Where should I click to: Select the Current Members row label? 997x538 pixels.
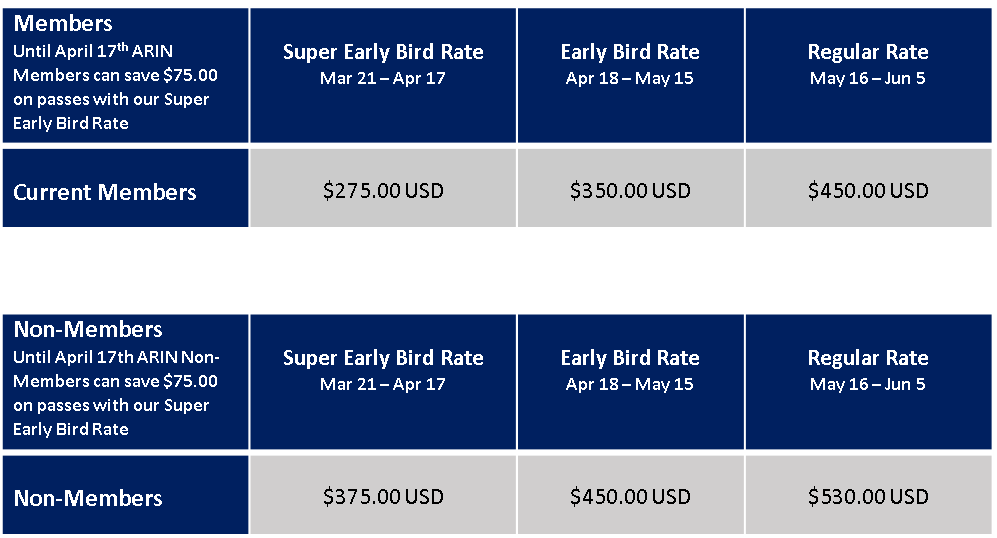pos(125,188)
